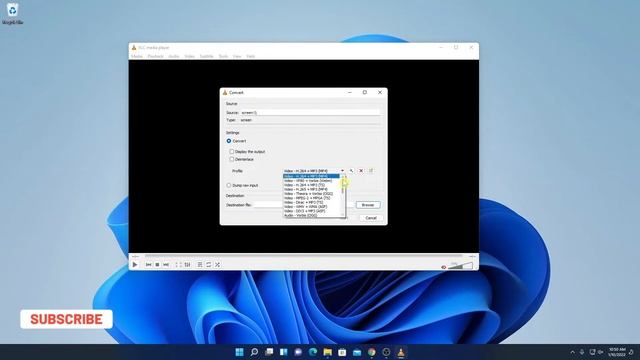Delete selected profile with red X icon
Viewport: 640px width, 360px height.
coord(361,171)
